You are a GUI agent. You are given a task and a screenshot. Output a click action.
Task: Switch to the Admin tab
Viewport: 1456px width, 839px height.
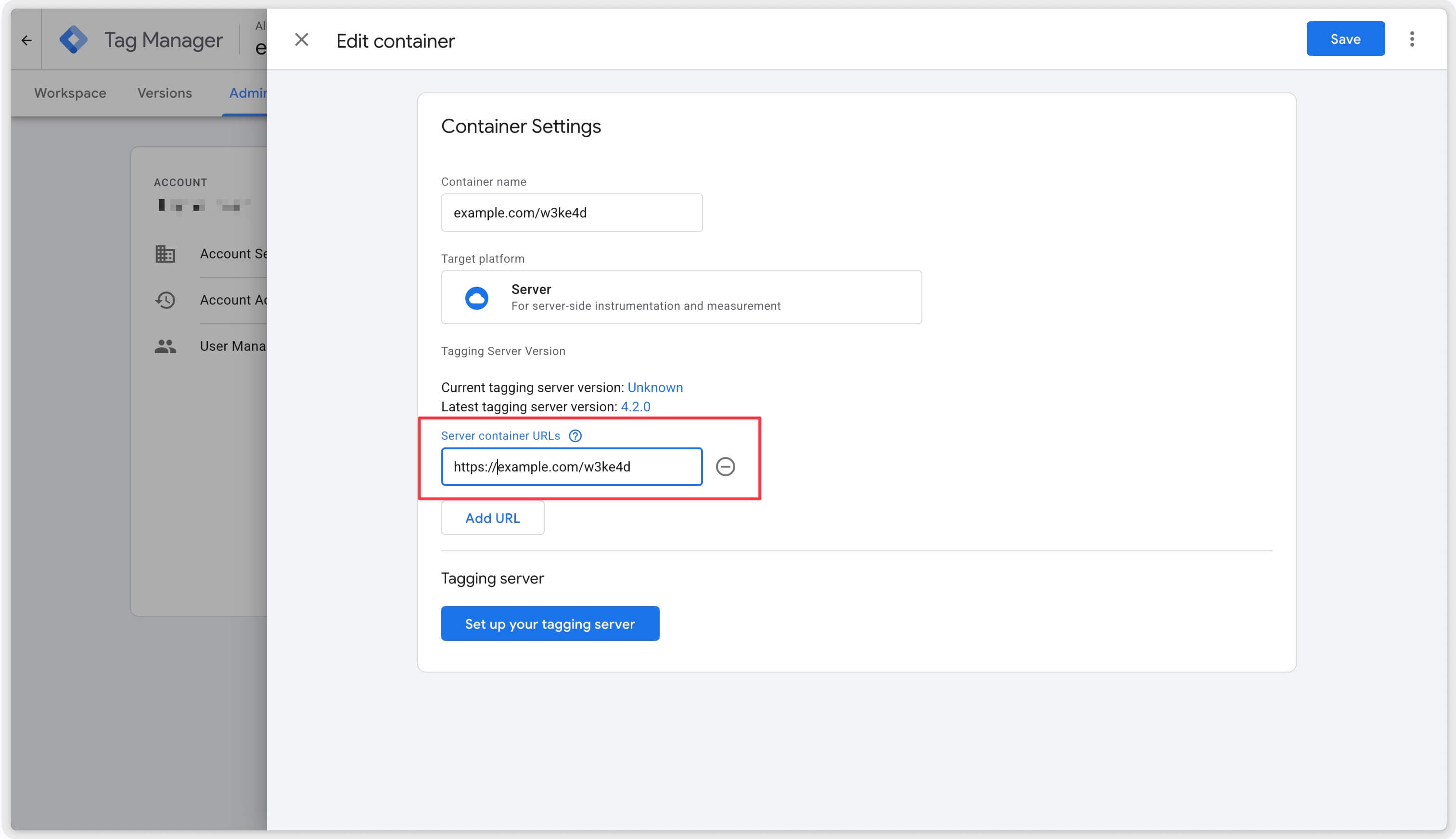coord(248,93)
